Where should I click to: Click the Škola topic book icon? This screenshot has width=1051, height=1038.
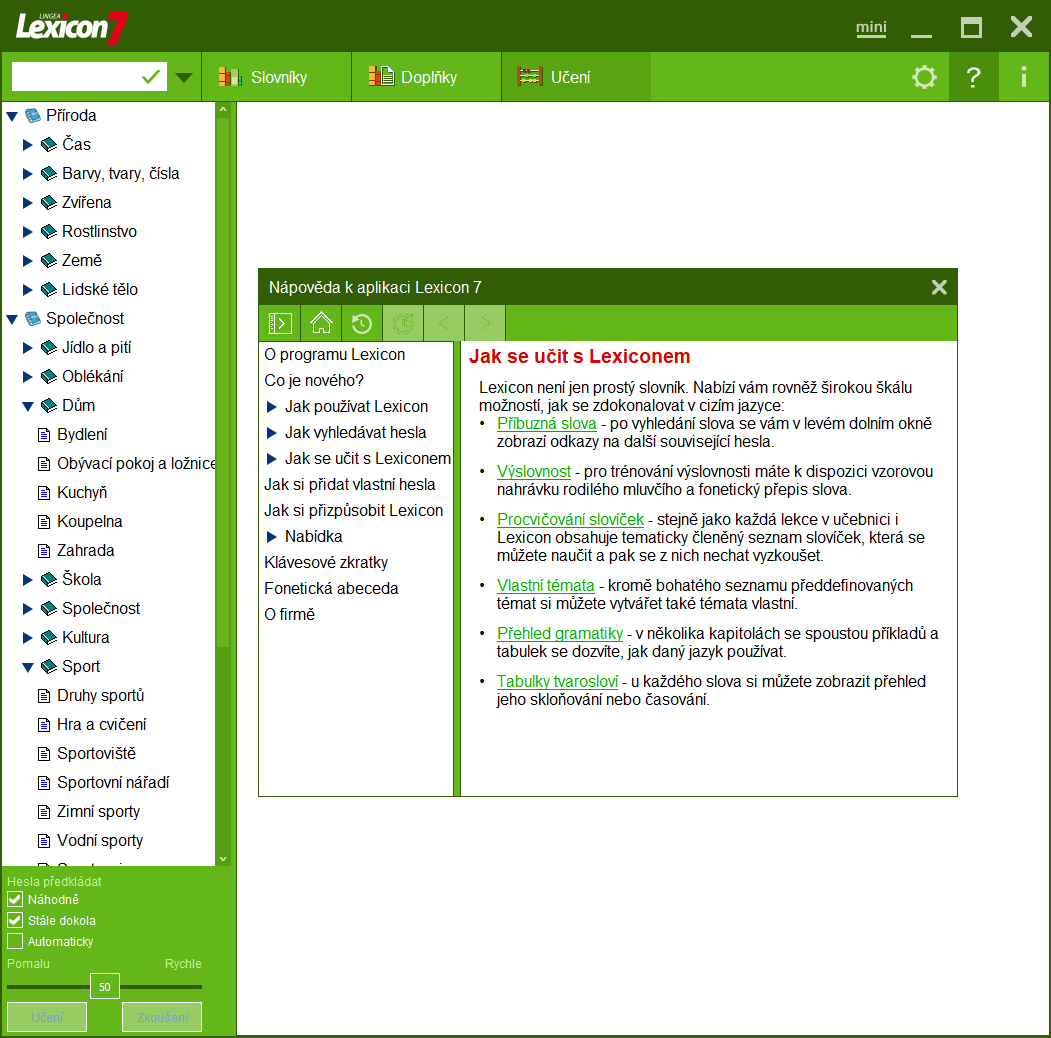click(48, 580)
